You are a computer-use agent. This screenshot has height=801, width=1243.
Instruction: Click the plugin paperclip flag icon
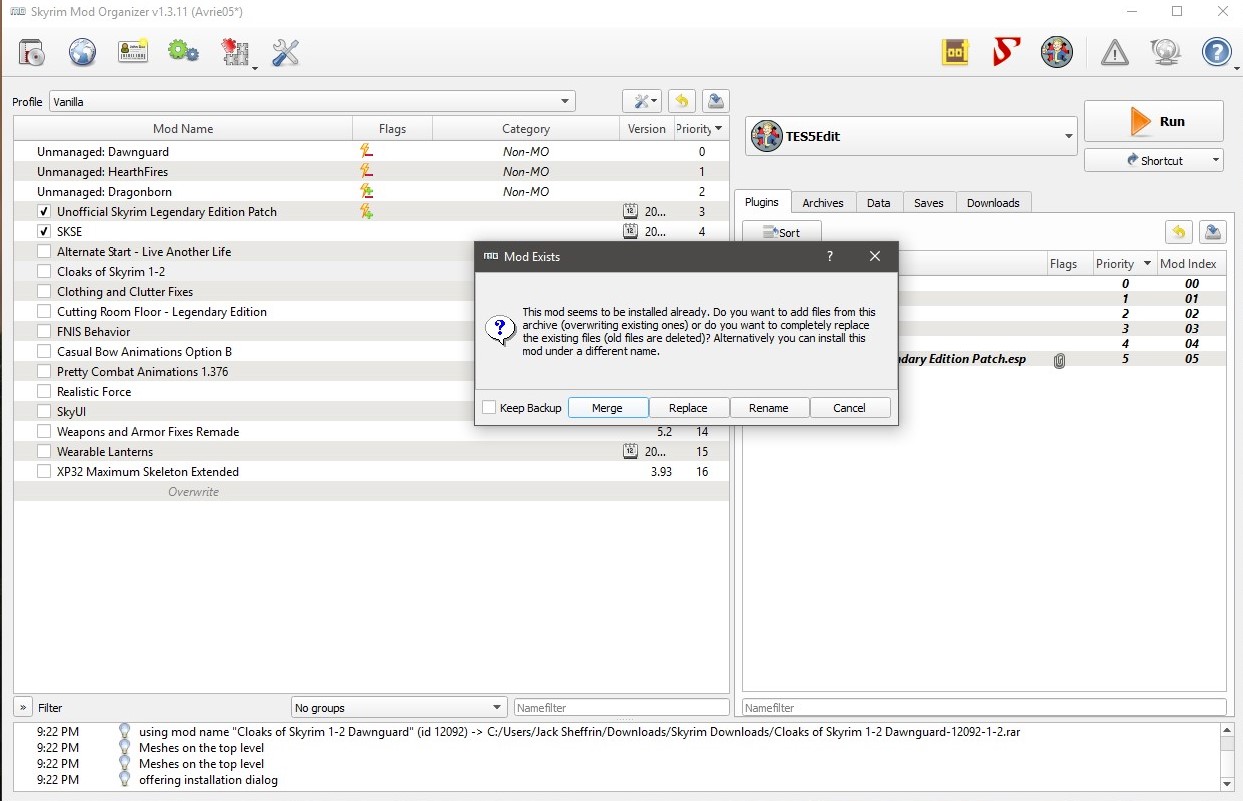pos(1059,360)
